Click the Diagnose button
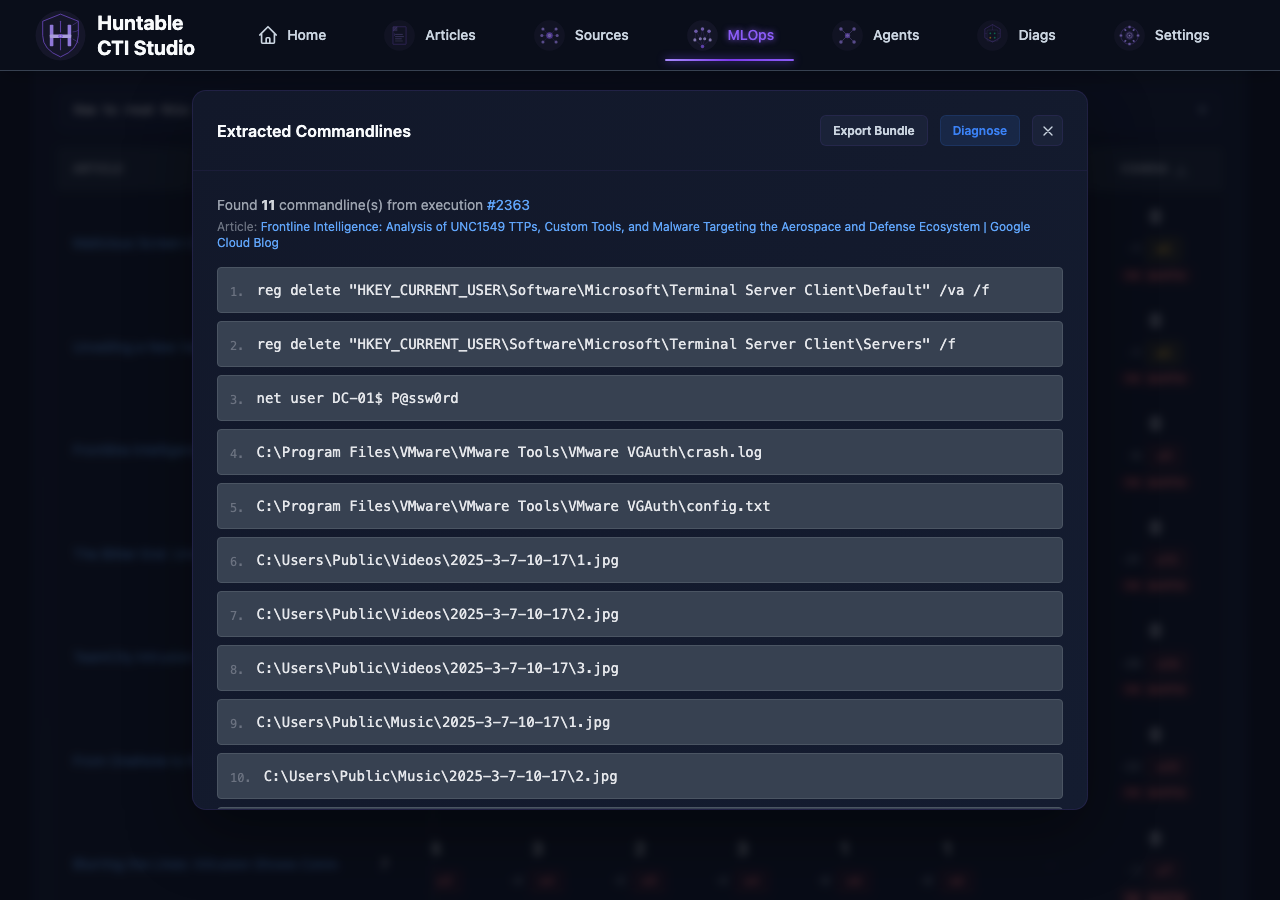 click(x=980, y=131)
